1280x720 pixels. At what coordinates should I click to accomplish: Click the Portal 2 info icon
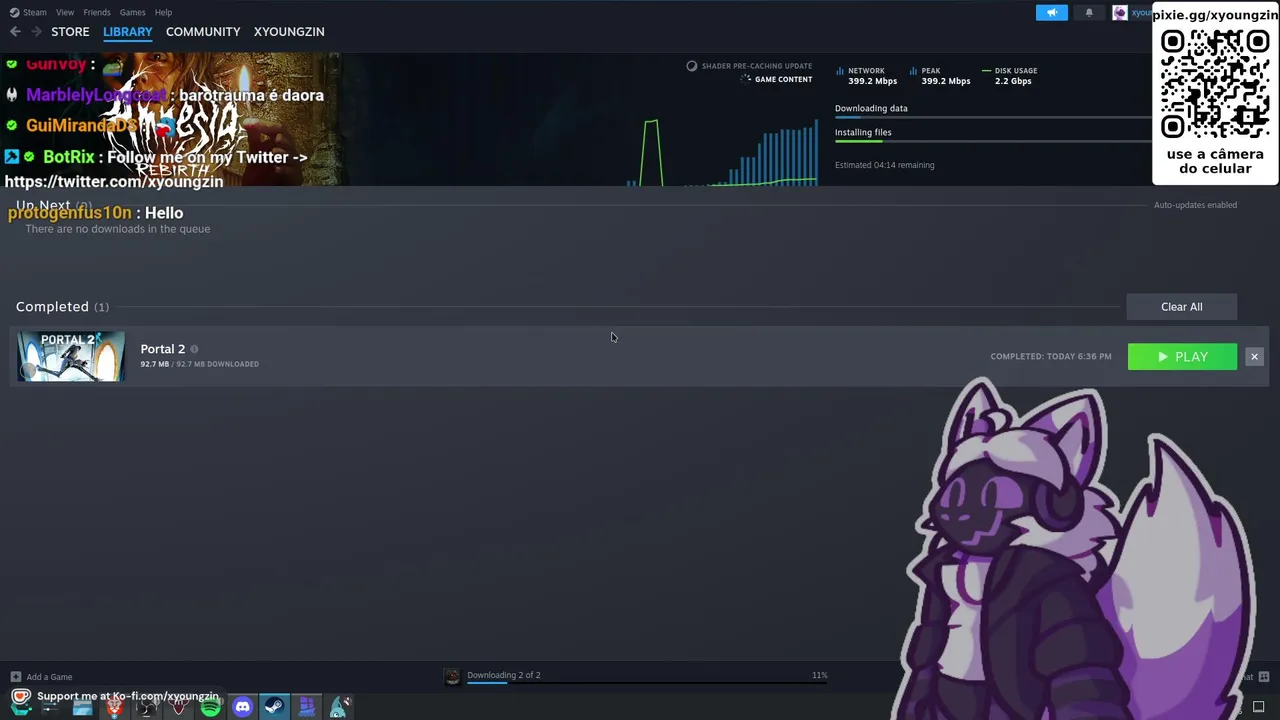tap(194, 349)
